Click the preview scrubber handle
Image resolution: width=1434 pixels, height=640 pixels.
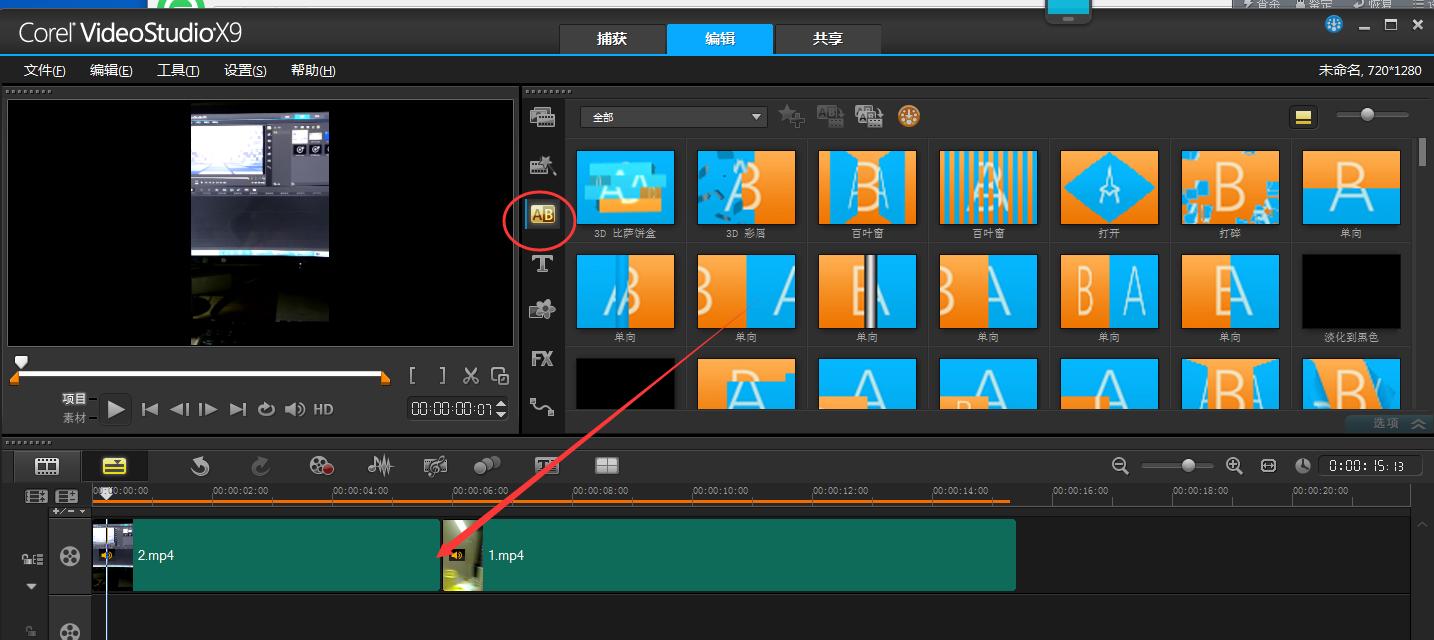coord(21,361)
